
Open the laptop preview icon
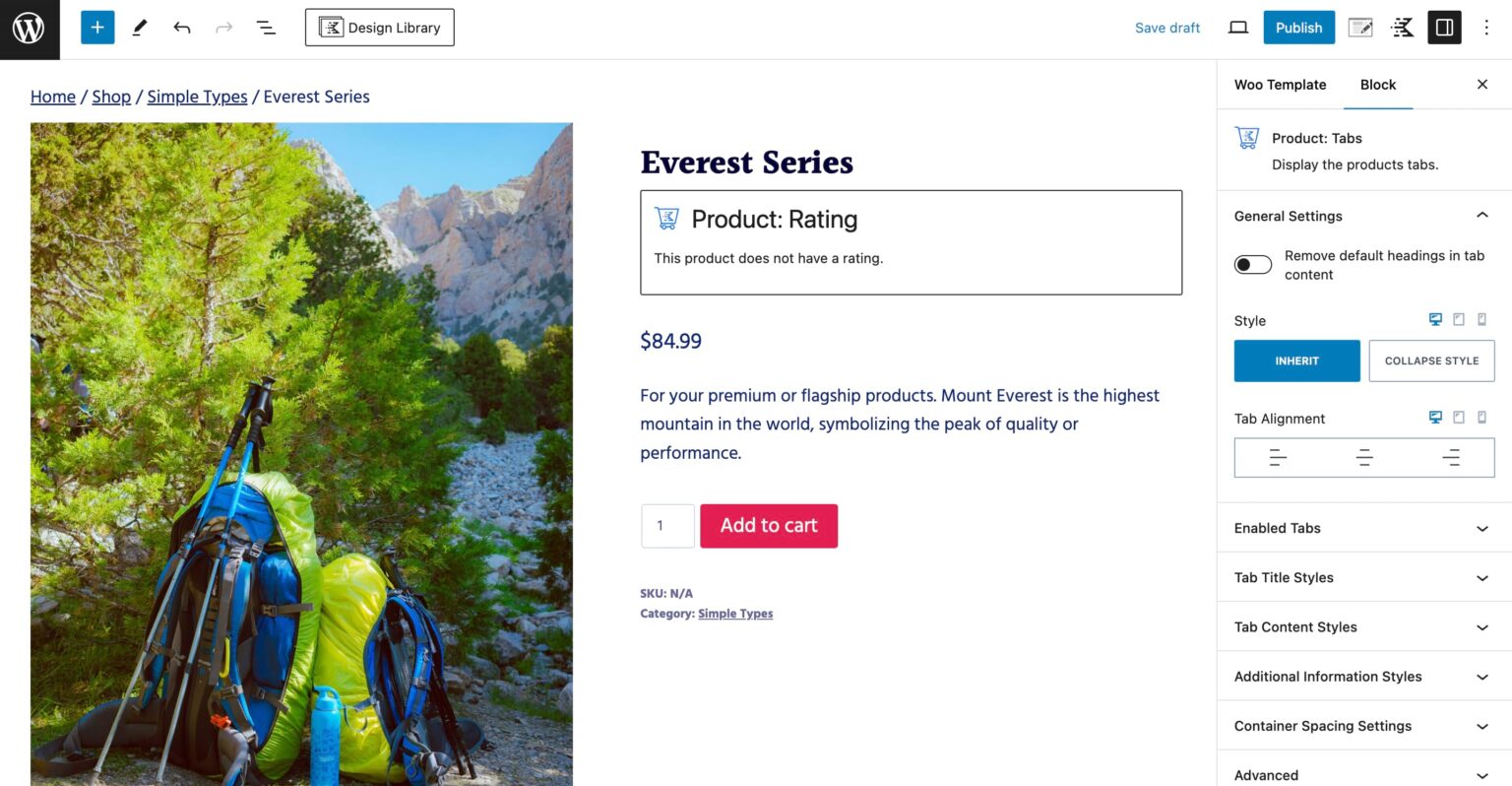(x=1238, y=28)
